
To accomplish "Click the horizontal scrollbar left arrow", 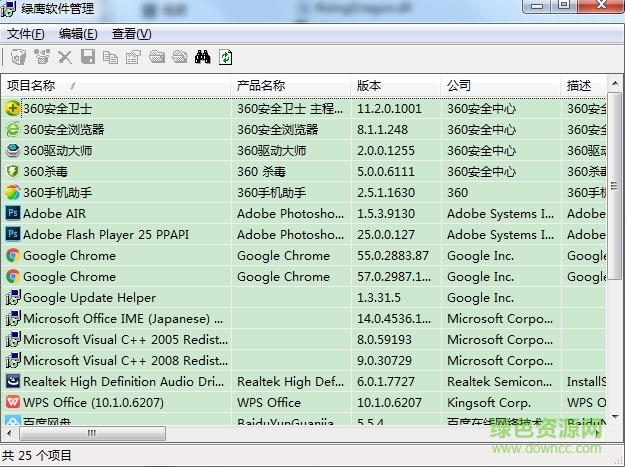I will tap(9, 435).
